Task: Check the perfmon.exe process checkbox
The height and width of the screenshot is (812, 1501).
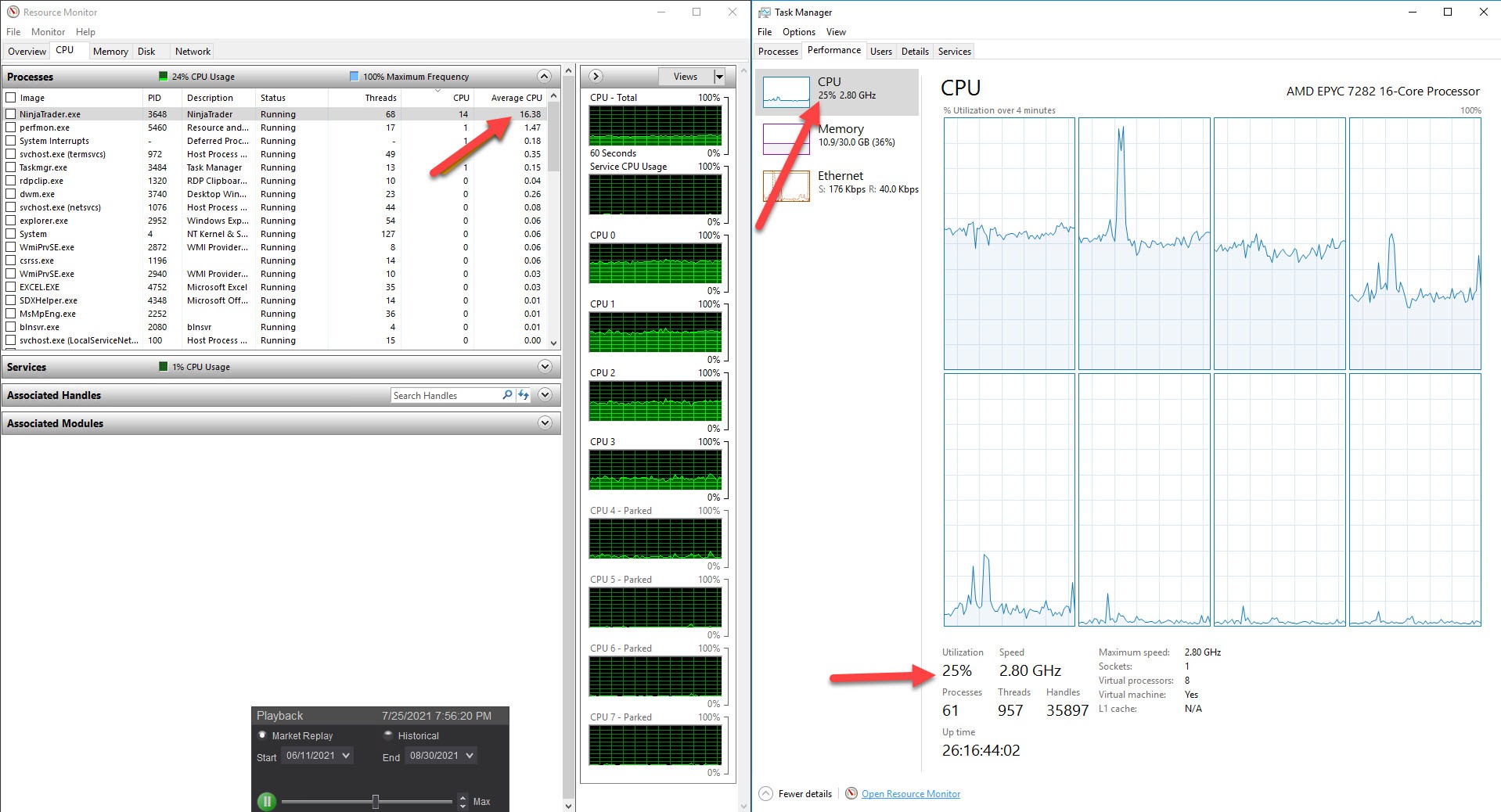Action: point(11,128)
